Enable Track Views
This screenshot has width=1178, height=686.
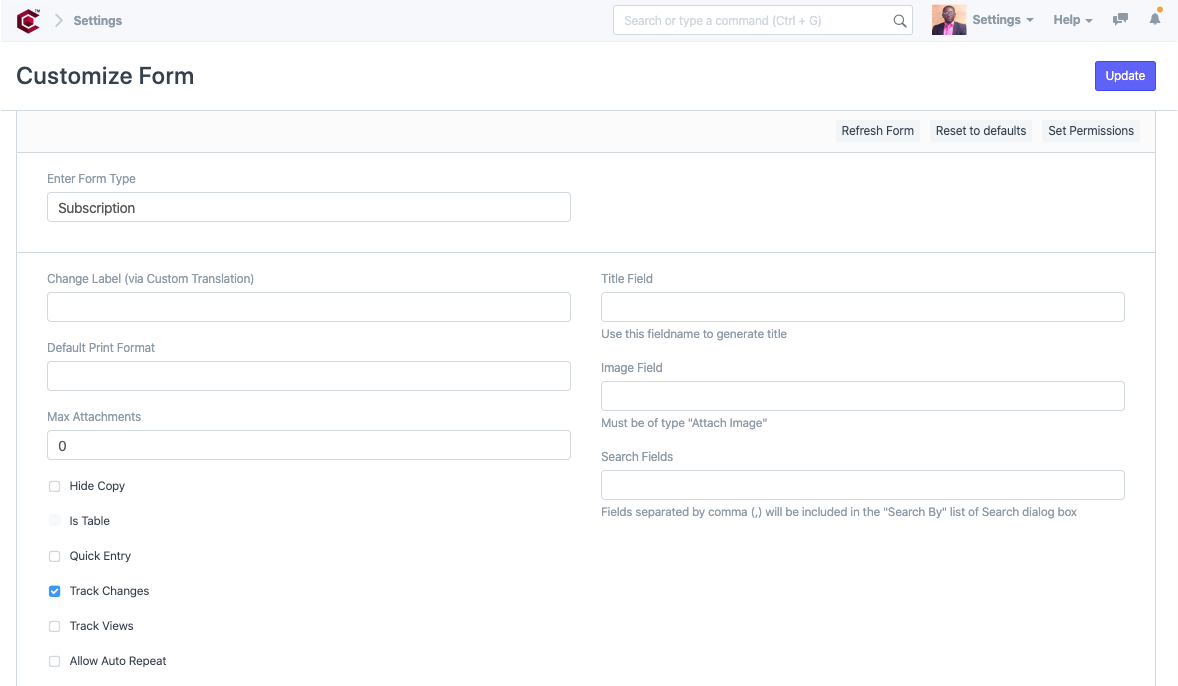tap(54, 626)
